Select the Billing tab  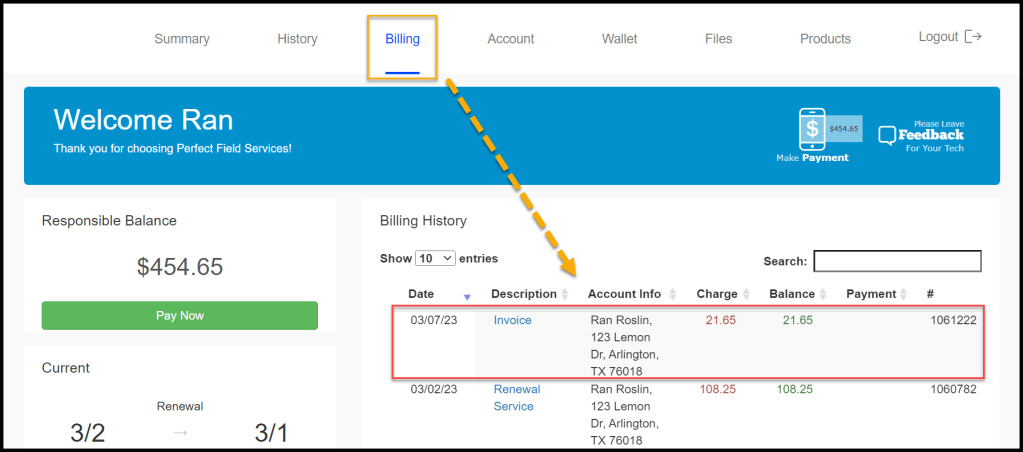click(402, 39)
